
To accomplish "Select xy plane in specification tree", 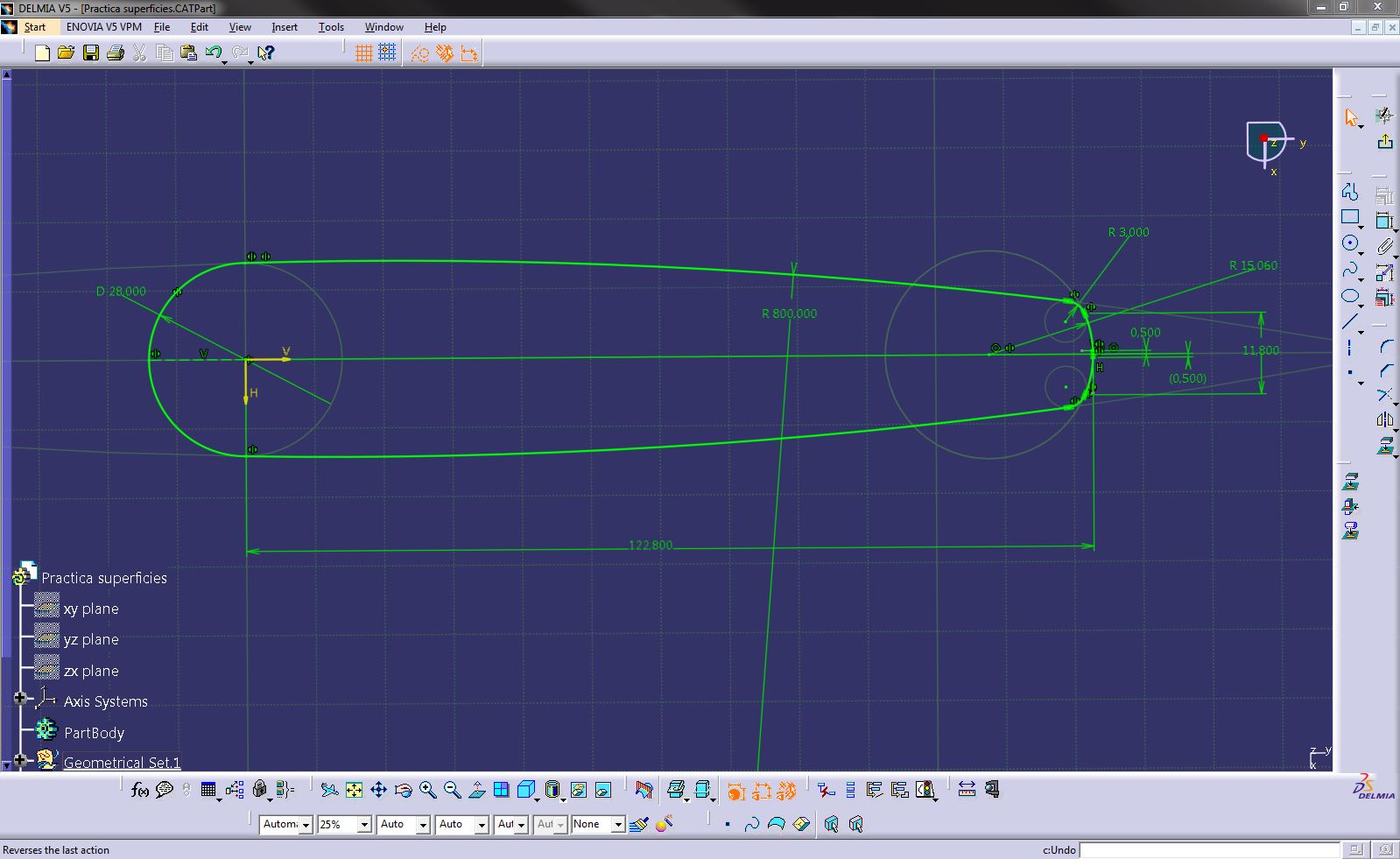I will click(x=91, y=609).
